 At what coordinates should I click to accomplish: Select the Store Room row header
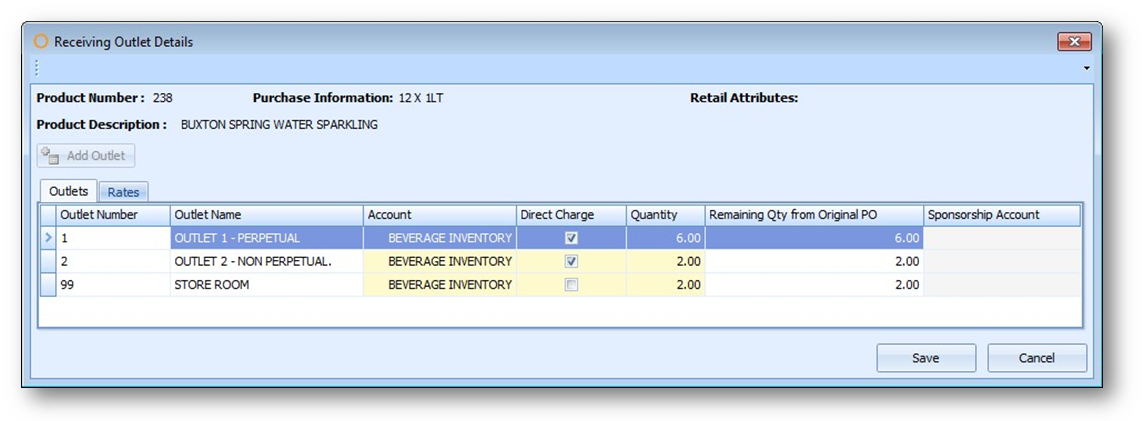click(48, 285)
